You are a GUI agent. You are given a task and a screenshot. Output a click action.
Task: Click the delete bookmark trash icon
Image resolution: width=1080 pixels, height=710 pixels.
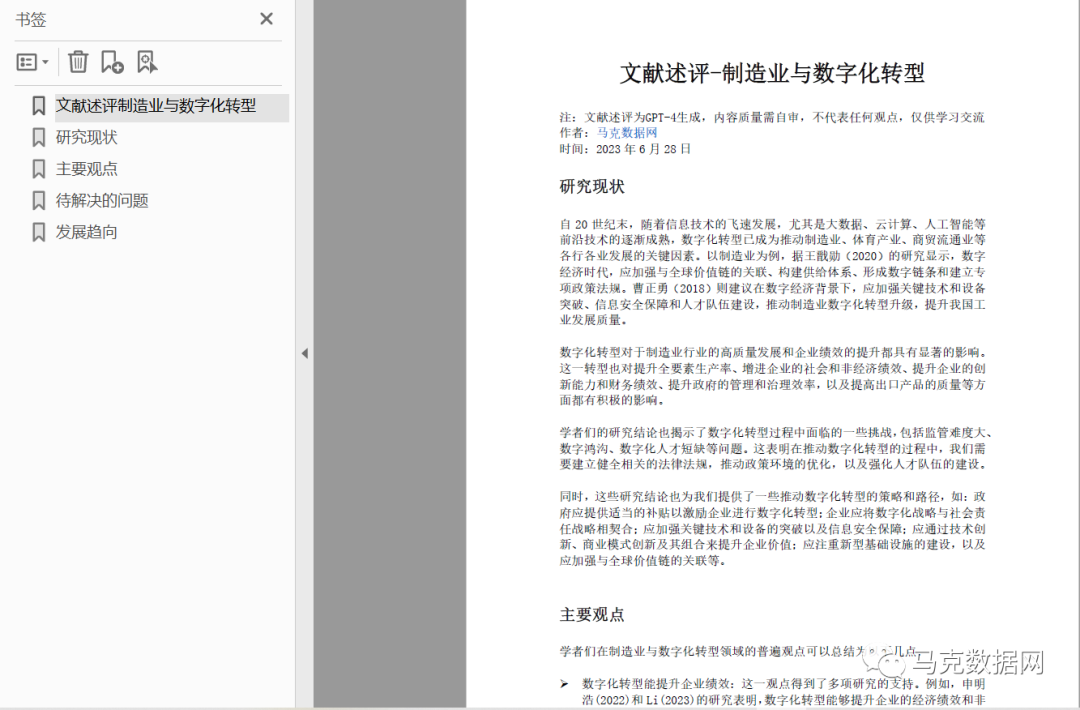point(78,61)
